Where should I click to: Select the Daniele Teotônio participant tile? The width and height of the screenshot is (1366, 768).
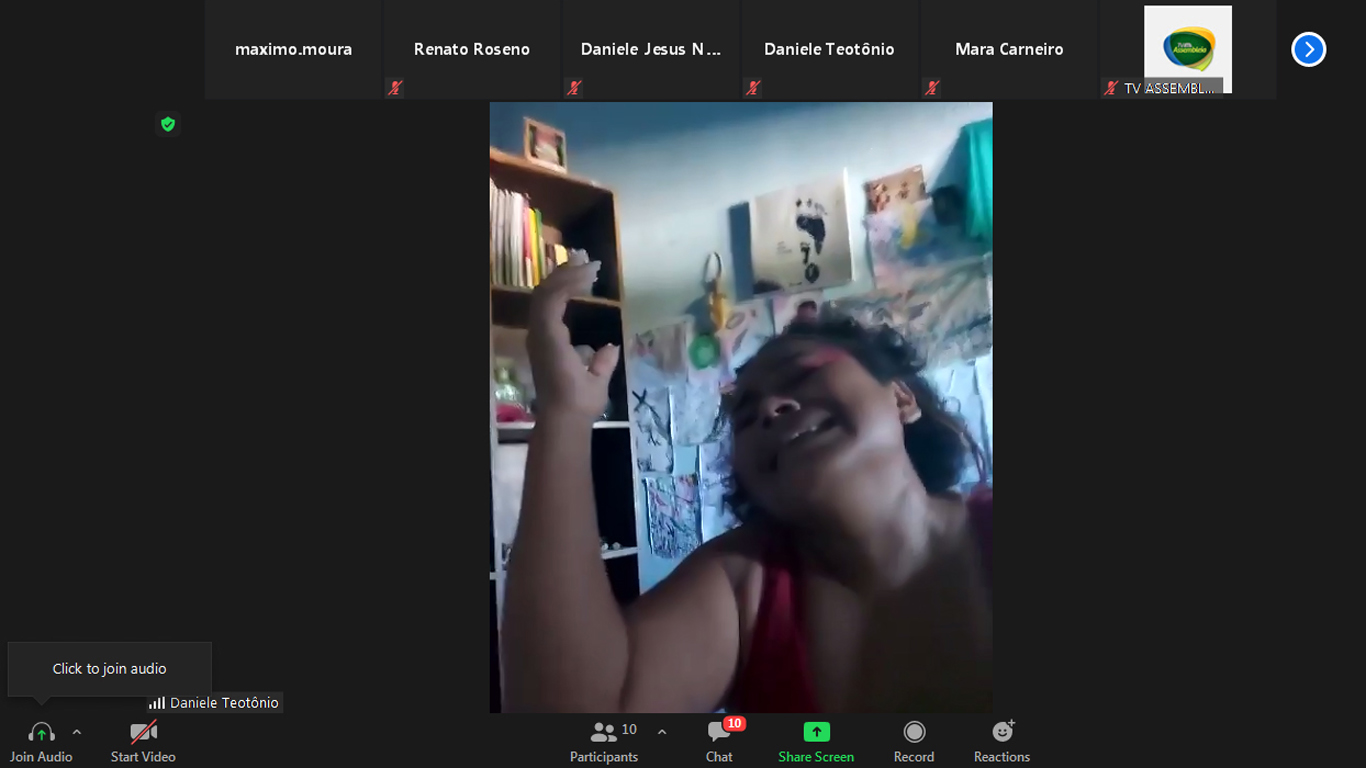829,49
